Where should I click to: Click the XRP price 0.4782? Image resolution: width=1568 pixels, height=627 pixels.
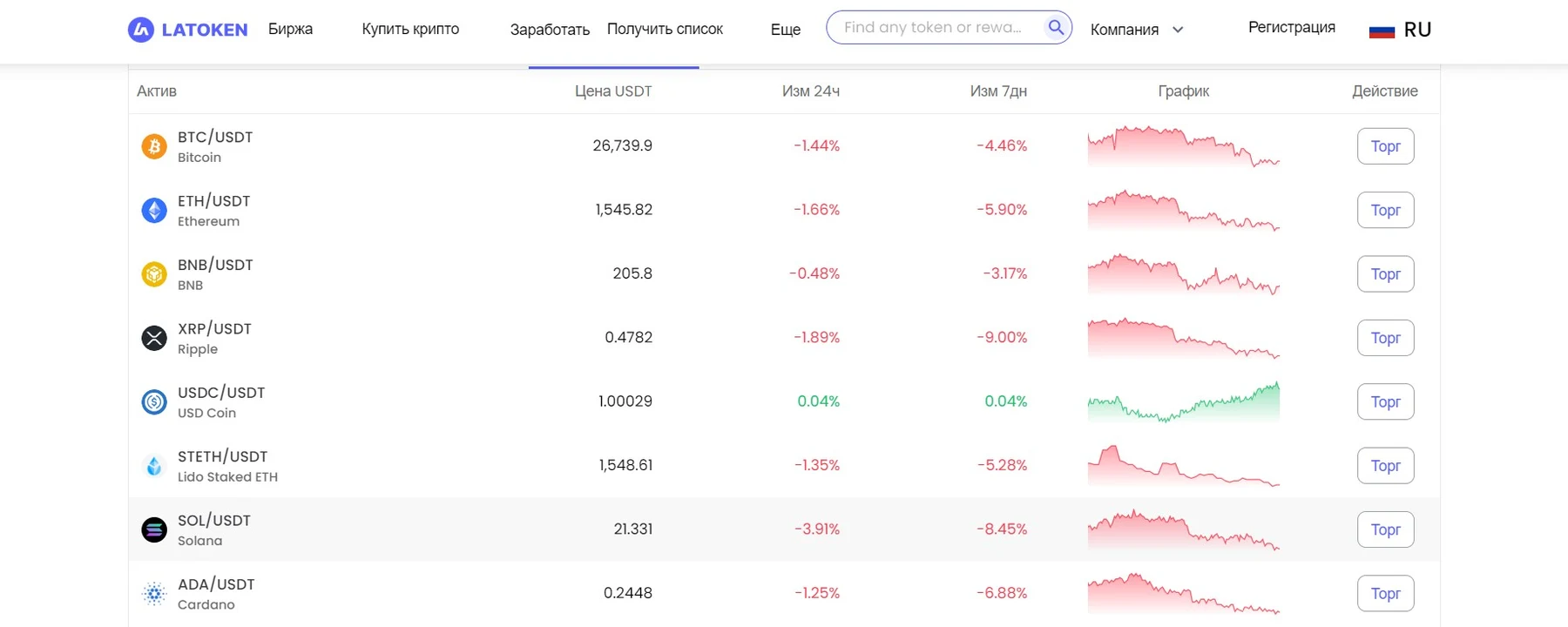[629, 337]
